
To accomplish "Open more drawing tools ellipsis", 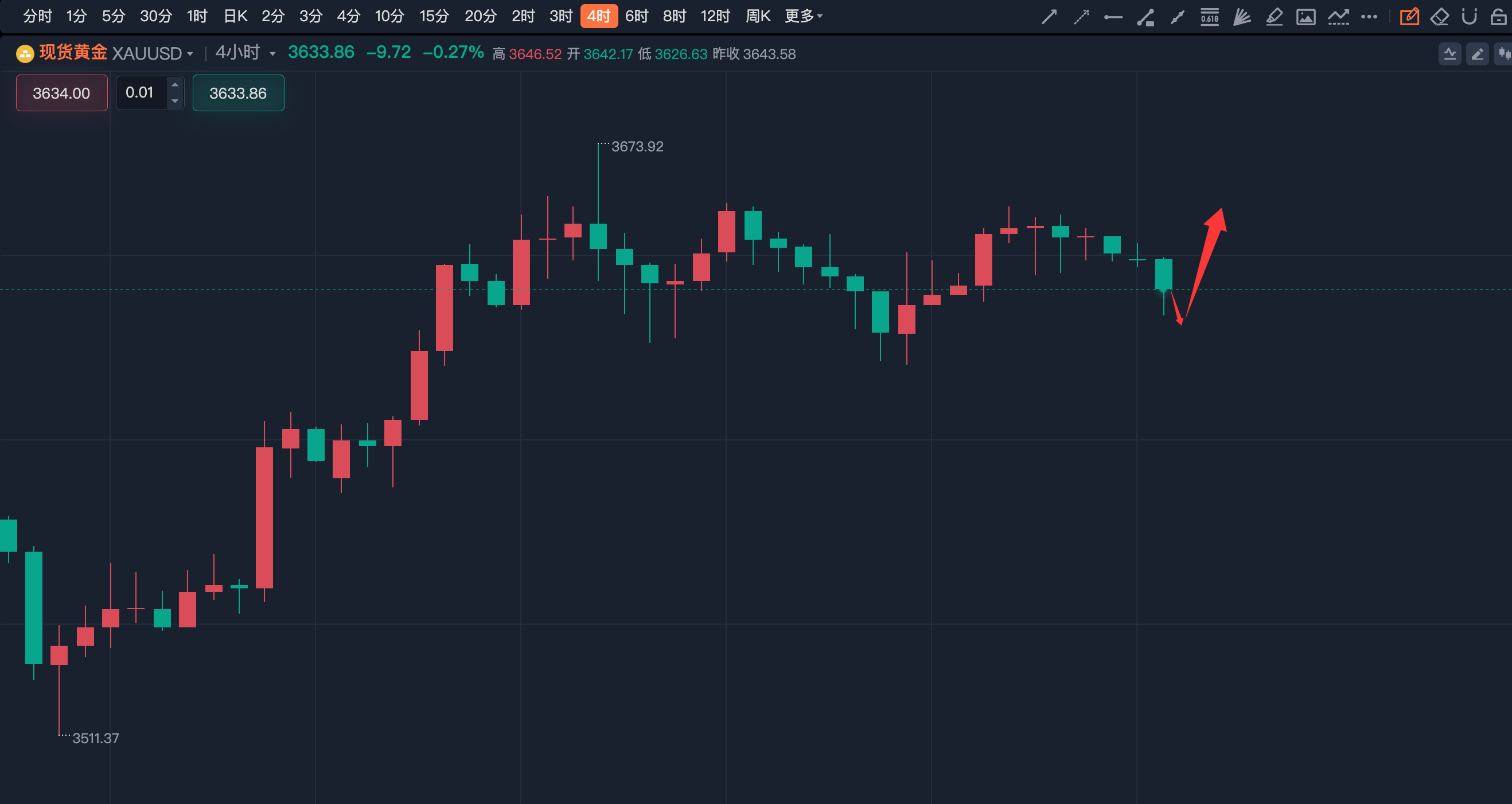I will [1369, 17].
